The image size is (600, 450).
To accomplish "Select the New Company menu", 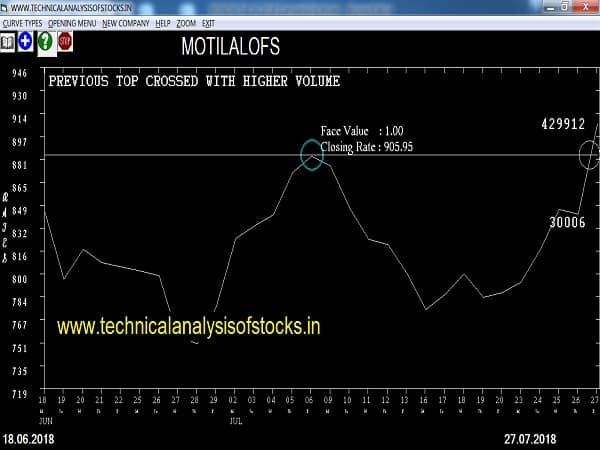I will pyautogui.click(x=126, y=22).
